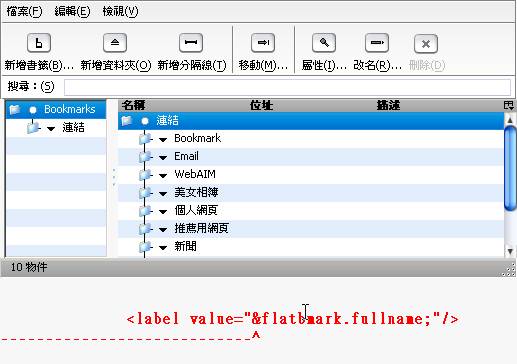The height and width of the screenshot is (364, 517).
Task: Click the folder icon of the 個人網頁 row
Action: coord(144,211)
